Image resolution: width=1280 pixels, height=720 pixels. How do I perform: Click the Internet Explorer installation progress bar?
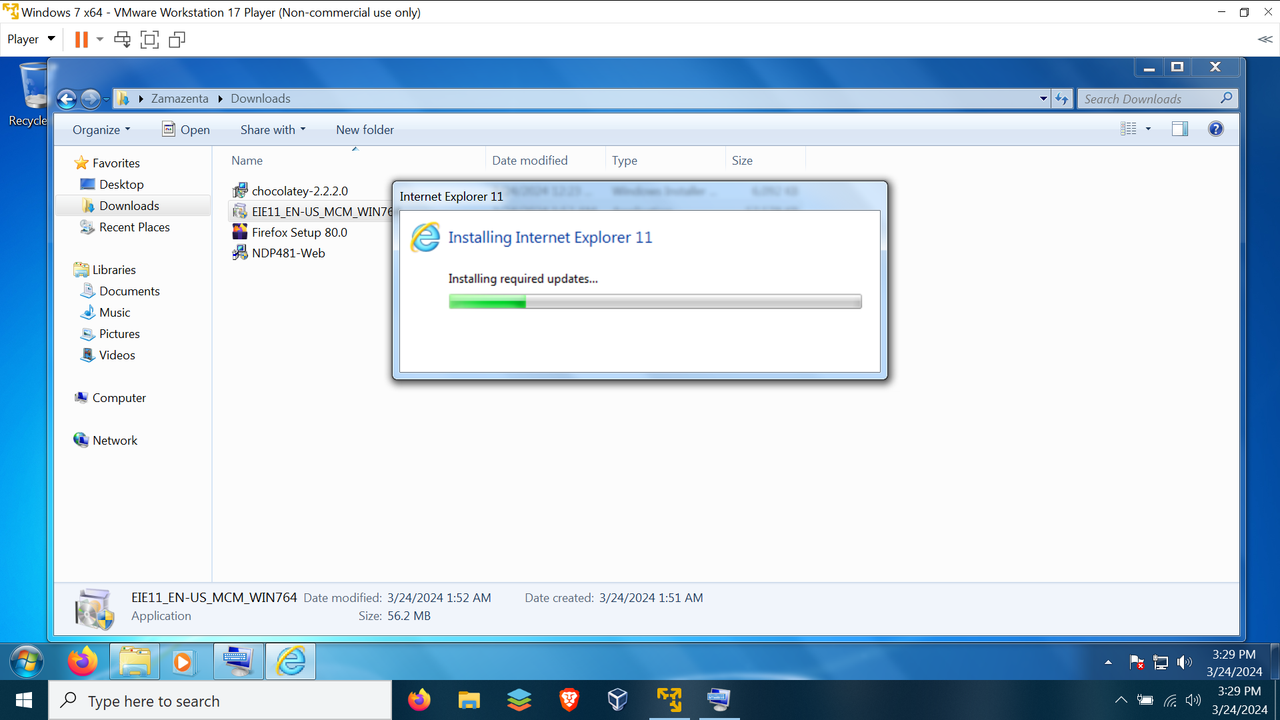[655, 302]
